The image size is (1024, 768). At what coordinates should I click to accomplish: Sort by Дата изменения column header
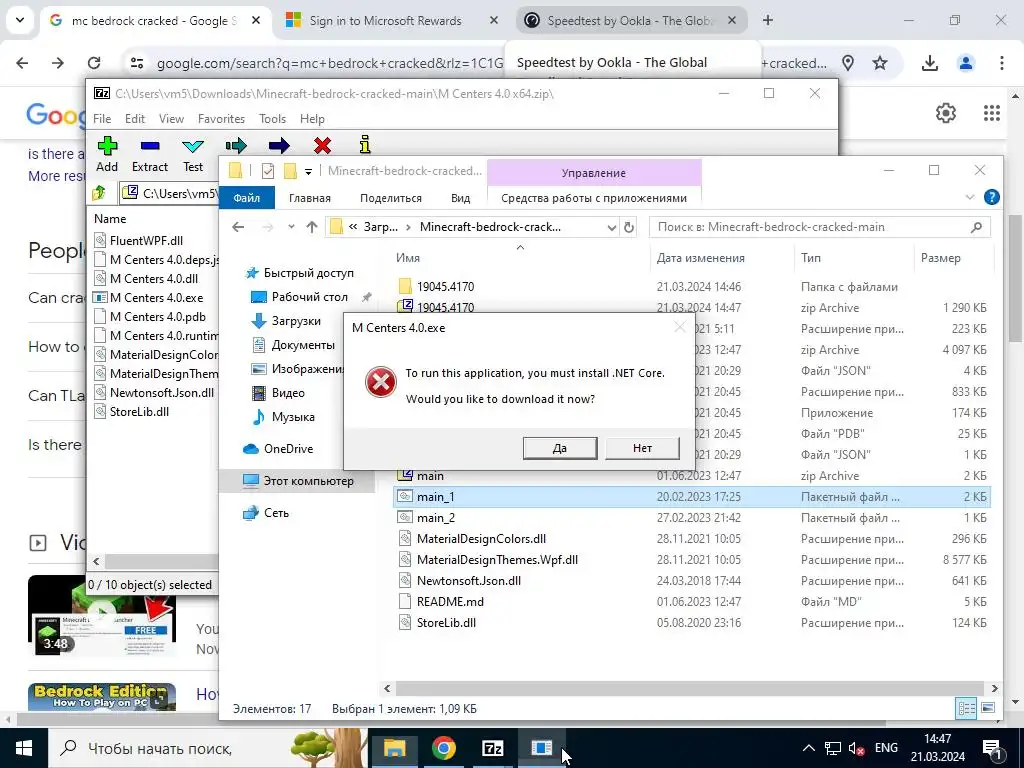700,258
